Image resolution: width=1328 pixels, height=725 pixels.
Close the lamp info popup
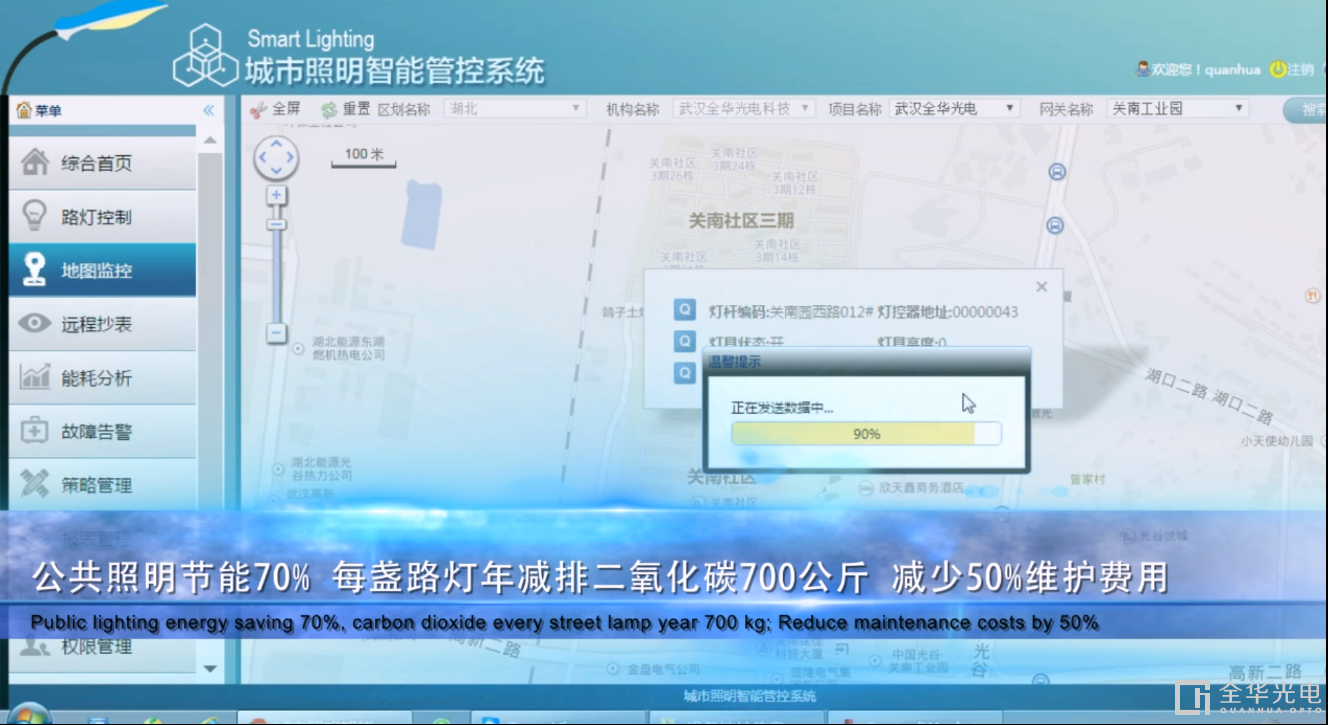1041,287
